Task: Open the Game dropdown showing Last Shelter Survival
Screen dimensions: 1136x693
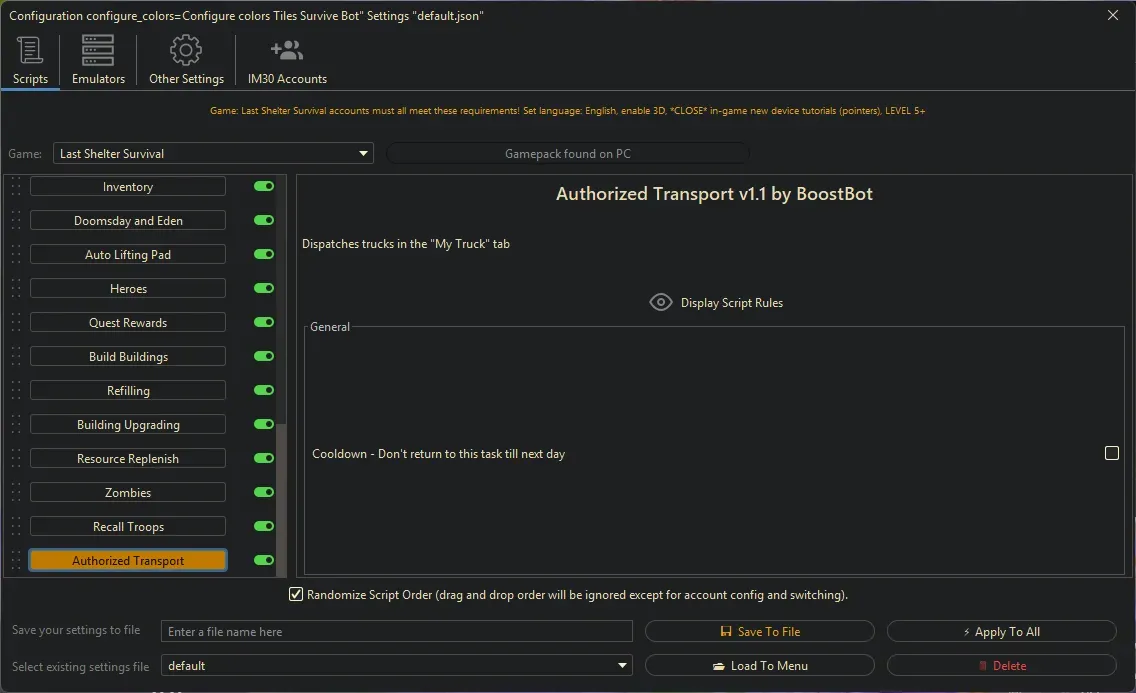Action: 213,154
